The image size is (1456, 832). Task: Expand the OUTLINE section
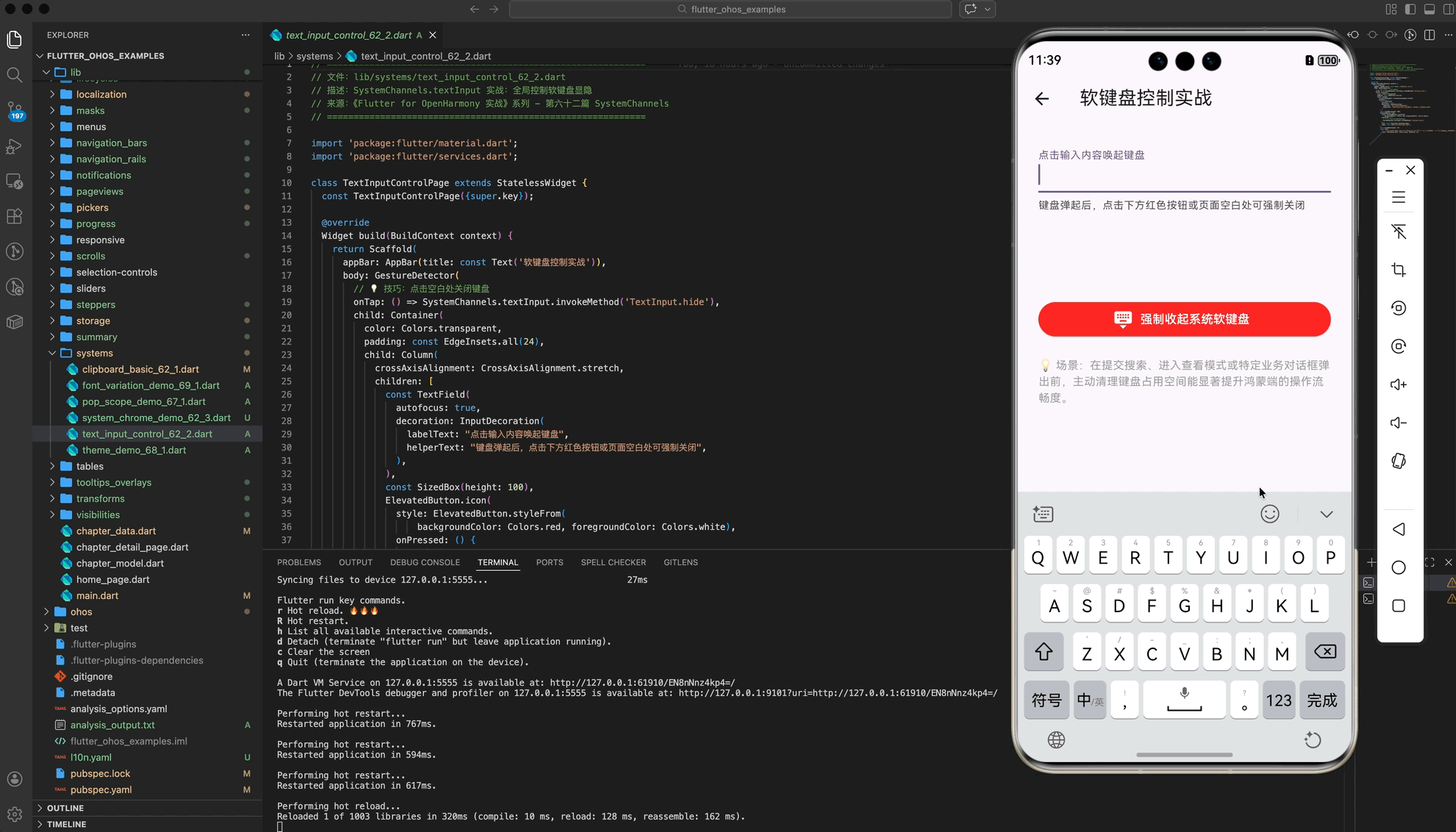click(65, 808)
